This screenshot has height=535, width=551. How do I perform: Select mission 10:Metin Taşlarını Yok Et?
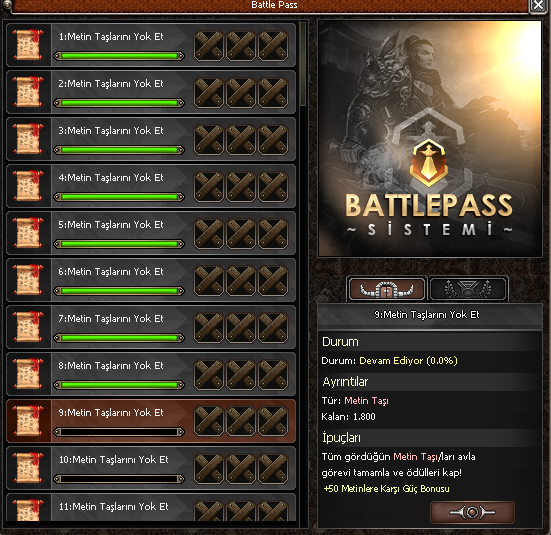[x=151, y=468]
